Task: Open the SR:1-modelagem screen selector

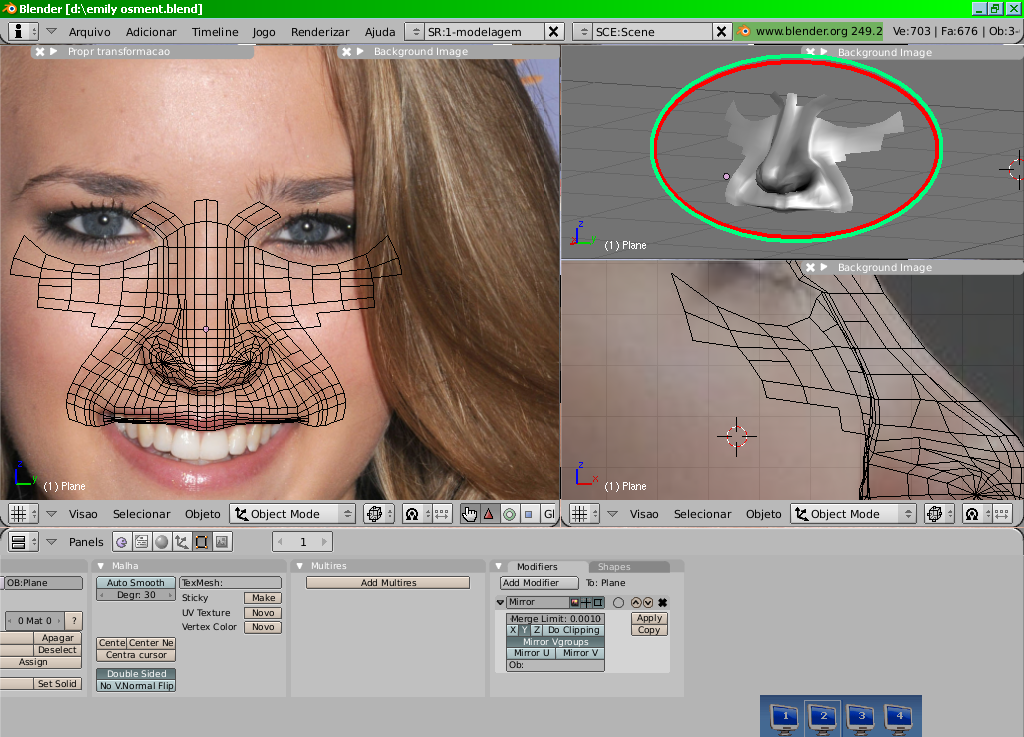Action: click(x=415, y=32)
